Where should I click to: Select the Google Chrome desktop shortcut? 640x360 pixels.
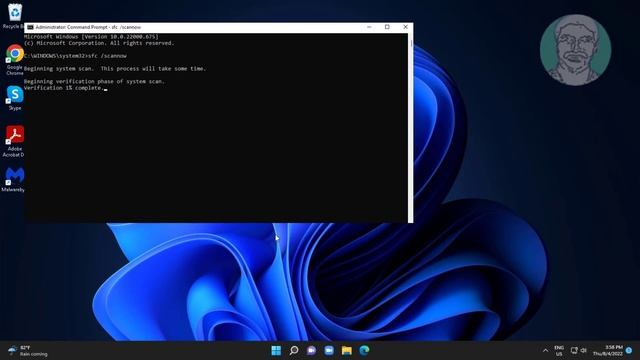15,60
